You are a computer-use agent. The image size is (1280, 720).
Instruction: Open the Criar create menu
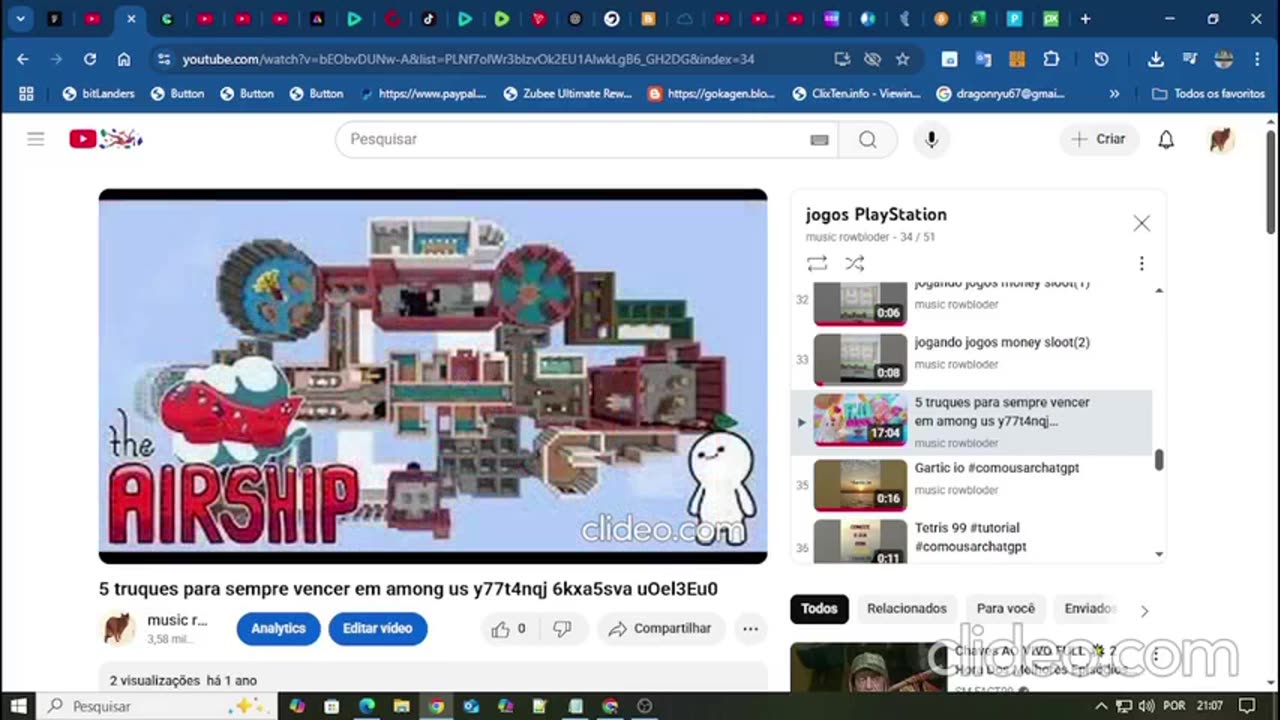1099,139
